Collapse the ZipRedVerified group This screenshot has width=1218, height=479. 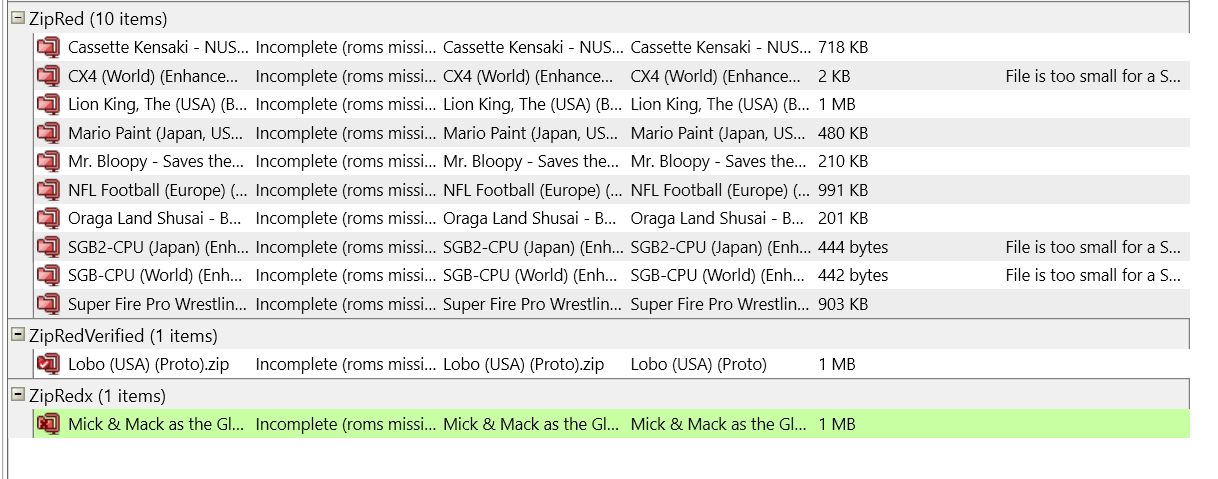pyautogui.click(x=18, y=335)
